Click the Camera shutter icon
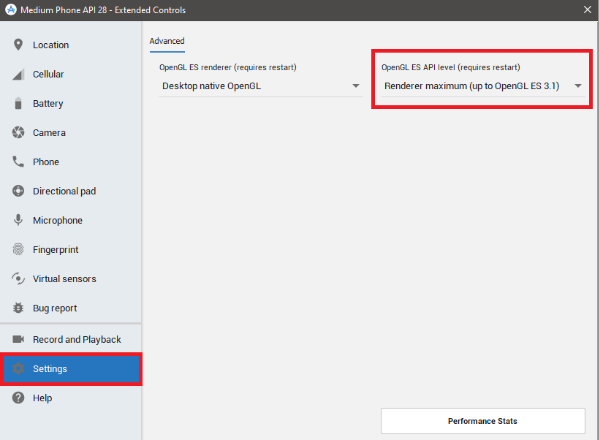 pyautogui.click(x=18, y=133)
